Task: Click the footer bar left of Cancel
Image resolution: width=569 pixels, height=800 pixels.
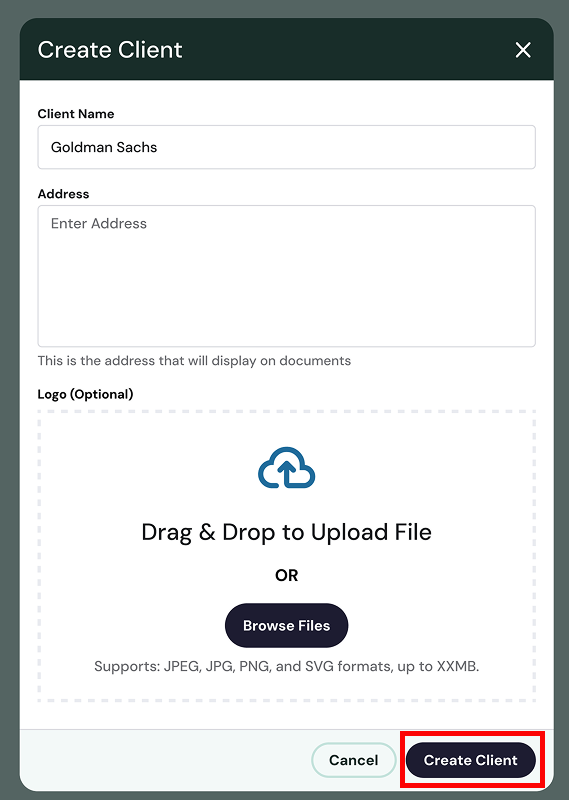Action: click(x=163, y=760)
